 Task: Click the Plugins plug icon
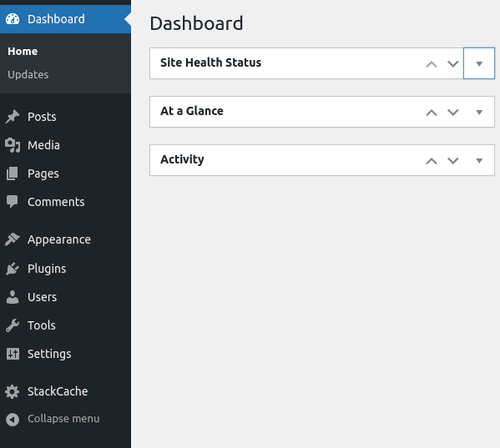(13, 268)
